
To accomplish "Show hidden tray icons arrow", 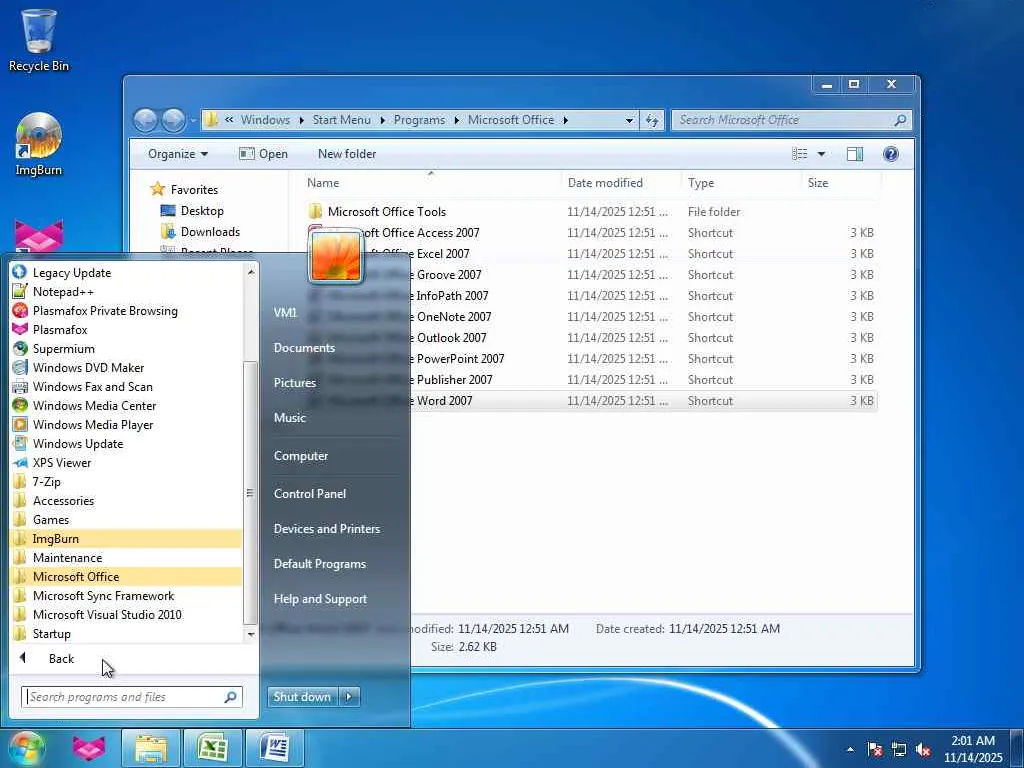I will [x=850, y=749].
